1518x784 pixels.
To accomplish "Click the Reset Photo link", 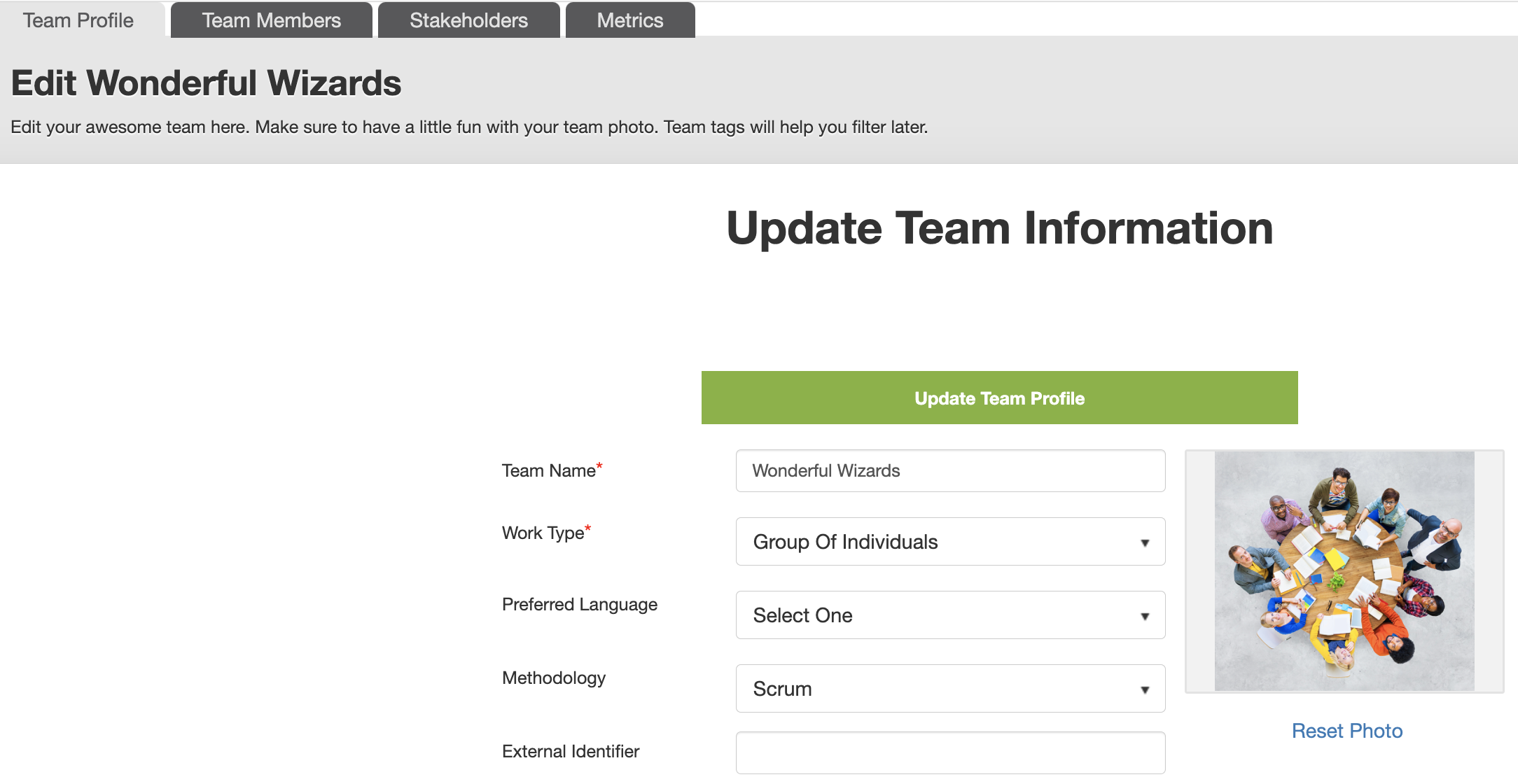I will pyautogui.click(x=1347, y=731).
